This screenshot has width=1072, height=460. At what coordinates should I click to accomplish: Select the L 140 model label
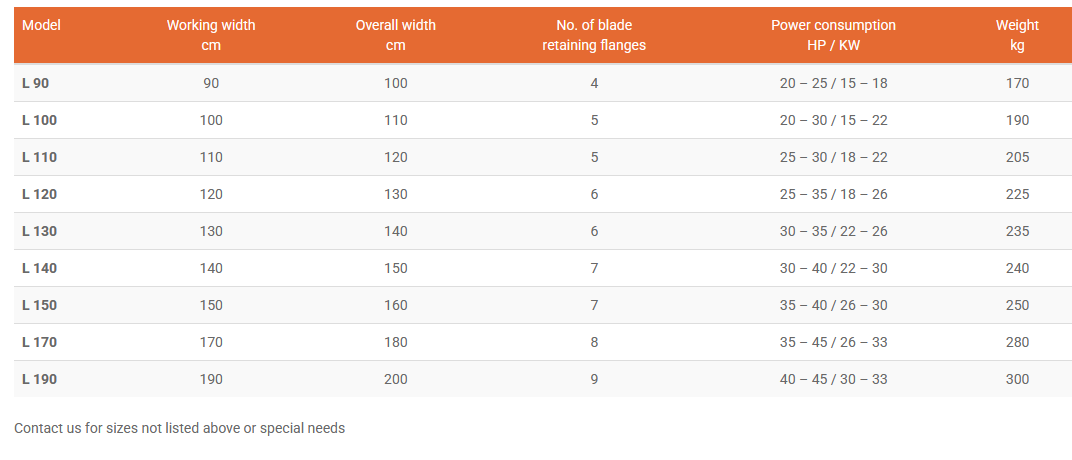(39, 268)
